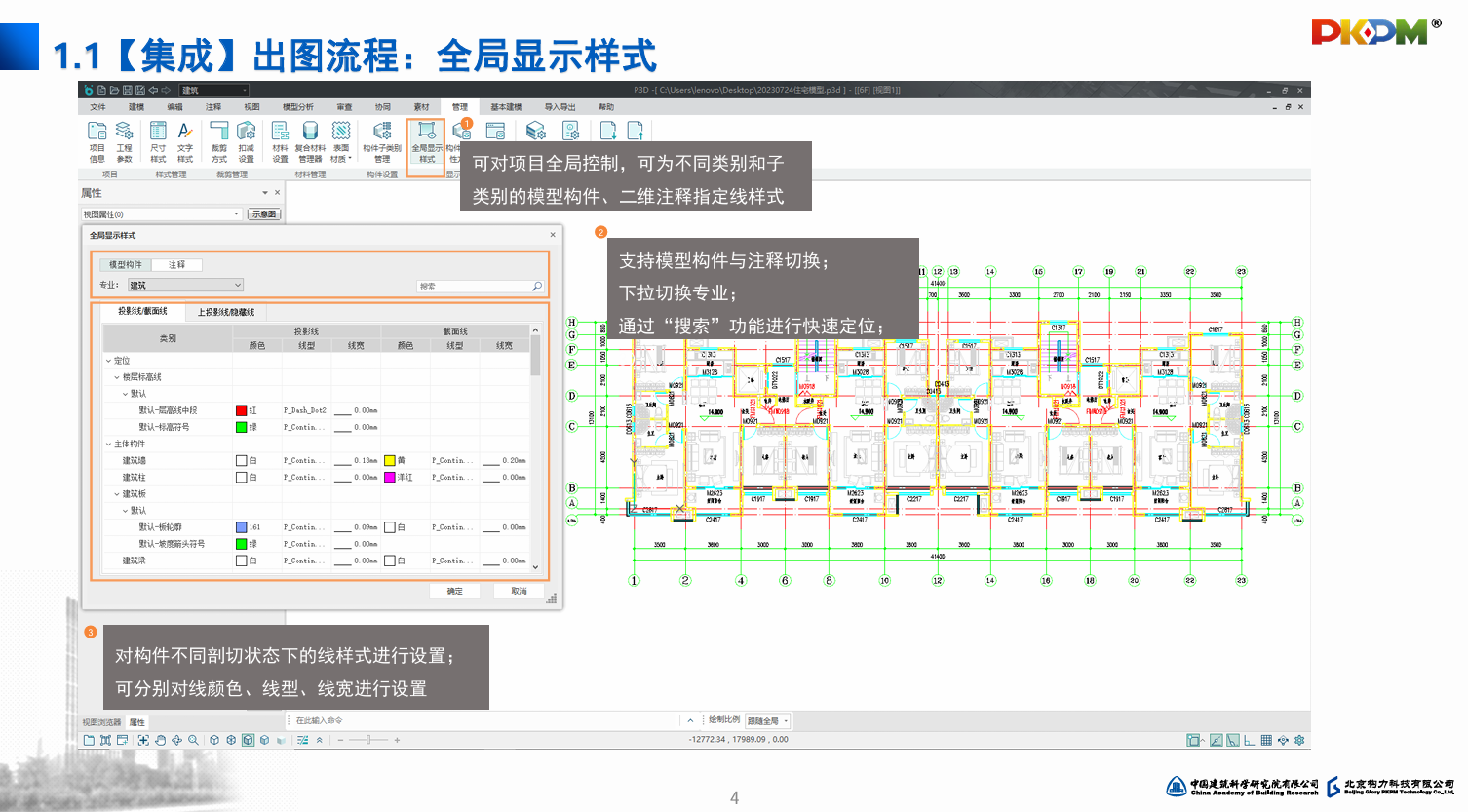Switch to 注释 annotation mode
Viewport: 1468px width, 812px height.
click(x=176, y=265)
